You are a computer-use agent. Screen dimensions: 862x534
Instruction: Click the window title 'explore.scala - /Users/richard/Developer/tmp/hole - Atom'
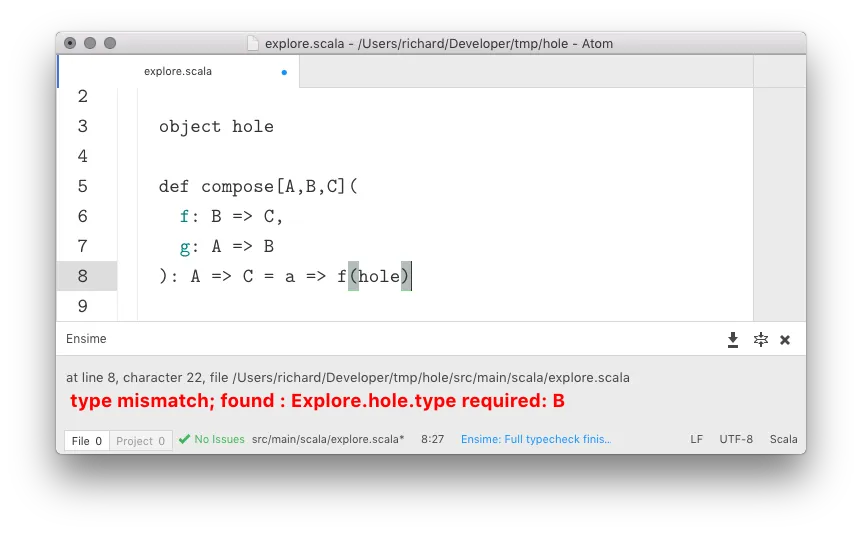click(x=439, y=43)
